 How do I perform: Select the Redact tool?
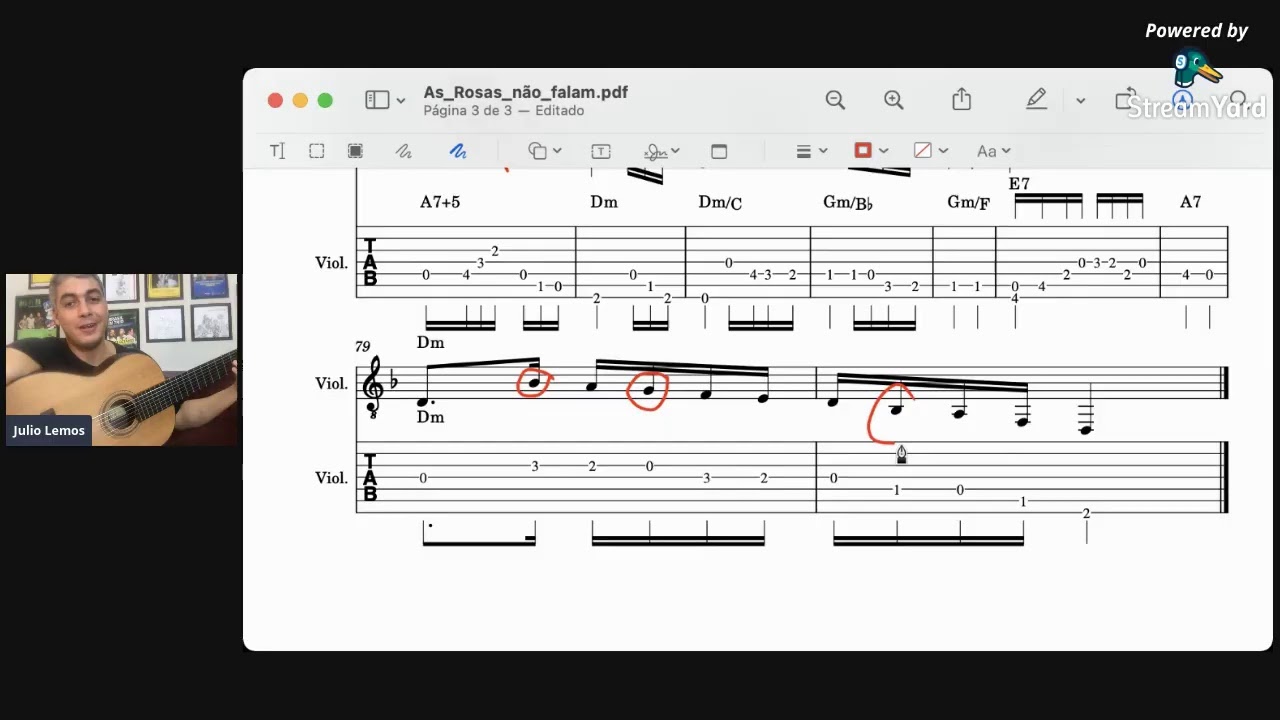(355, 151)
